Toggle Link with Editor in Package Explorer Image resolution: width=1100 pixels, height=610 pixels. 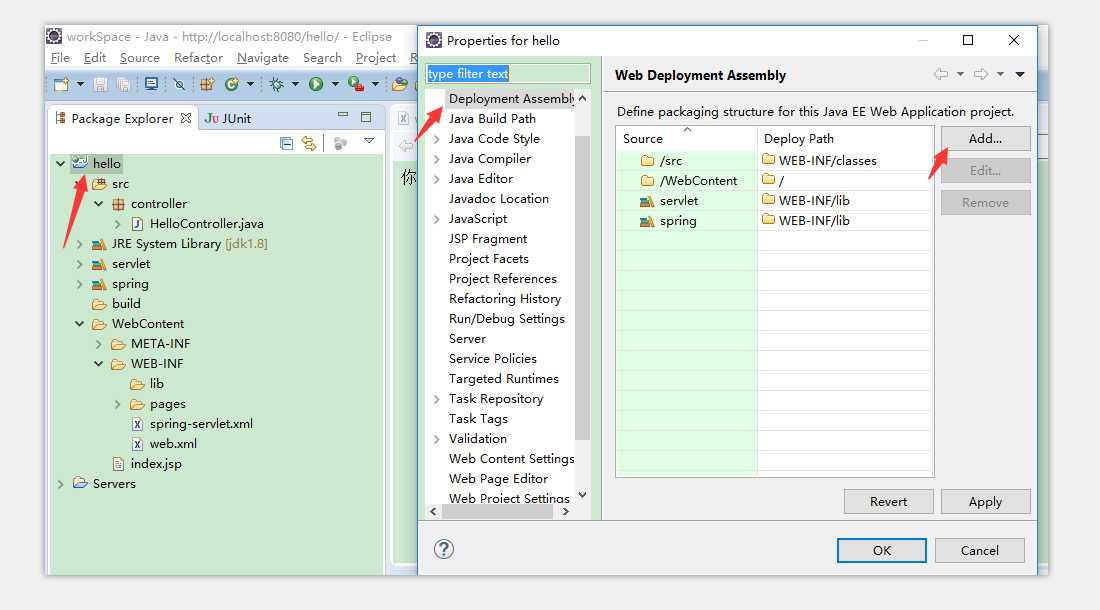309,143
